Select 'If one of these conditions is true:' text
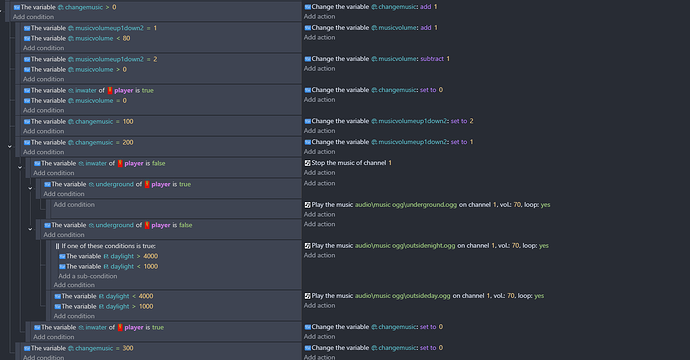The height and width of the screenshot is (360, 690). [x=108, y=246]
